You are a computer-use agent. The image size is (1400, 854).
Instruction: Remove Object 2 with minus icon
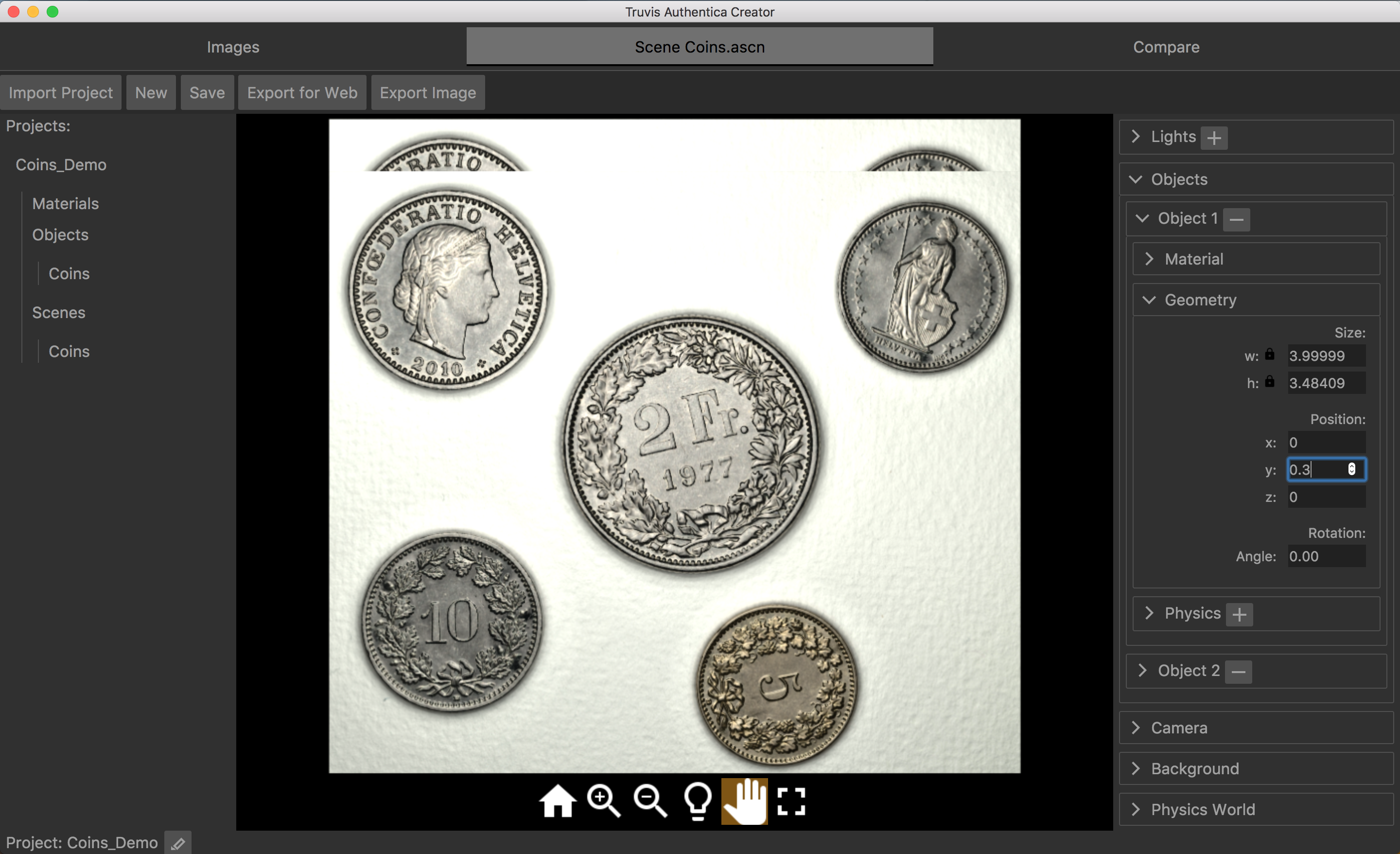point(1239,672)
